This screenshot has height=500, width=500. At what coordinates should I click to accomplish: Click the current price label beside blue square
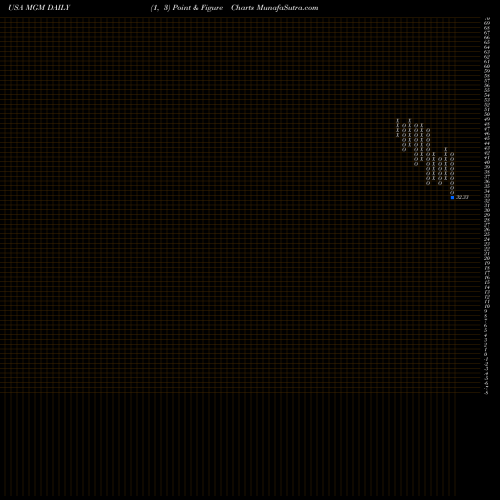(x=462, y=197)
